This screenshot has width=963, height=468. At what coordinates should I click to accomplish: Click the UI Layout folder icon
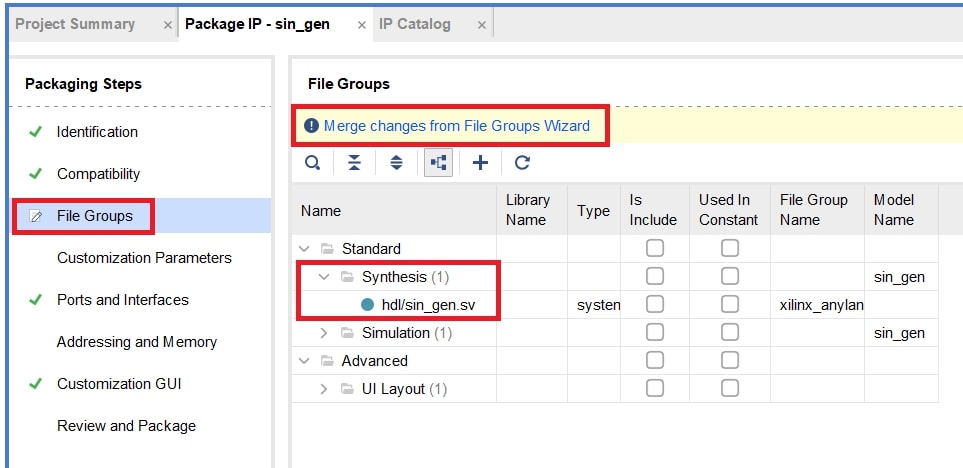pos(347,389)
